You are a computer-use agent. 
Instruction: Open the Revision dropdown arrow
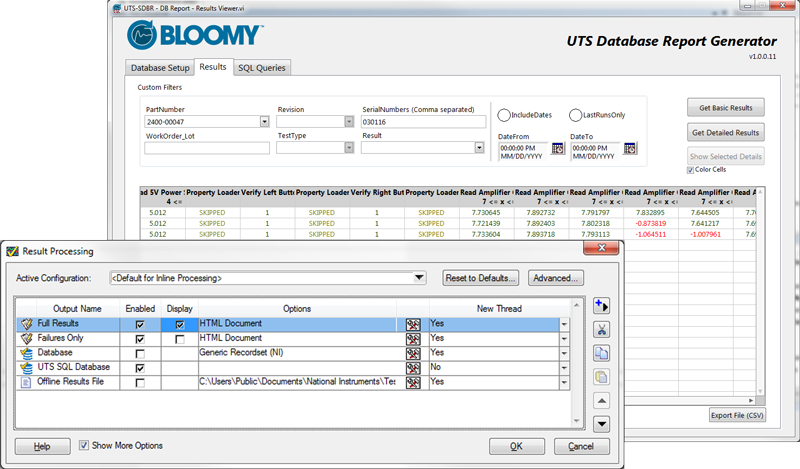pyautogui.click(x=349, y=121)
